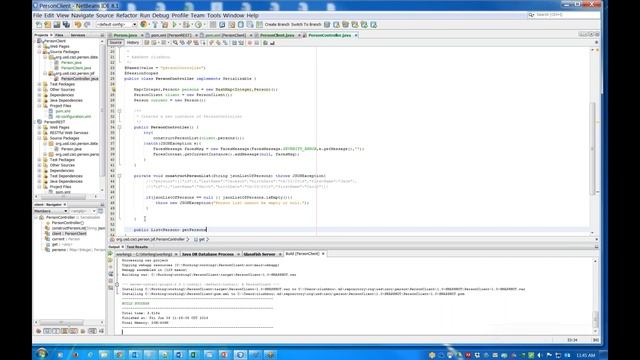Open the Java DB Database Process tab
640x360 pixels.
208,254
